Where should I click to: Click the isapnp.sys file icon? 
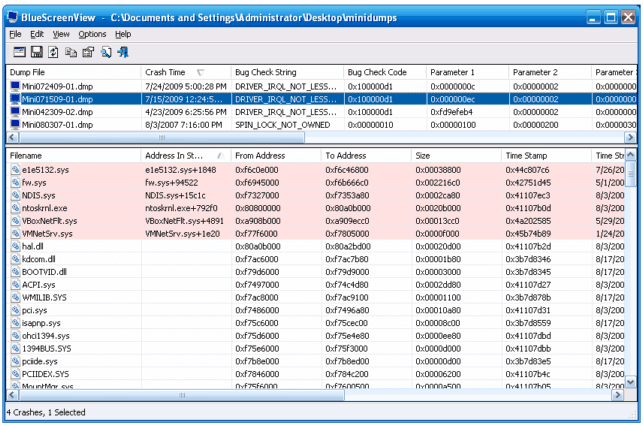16,323
